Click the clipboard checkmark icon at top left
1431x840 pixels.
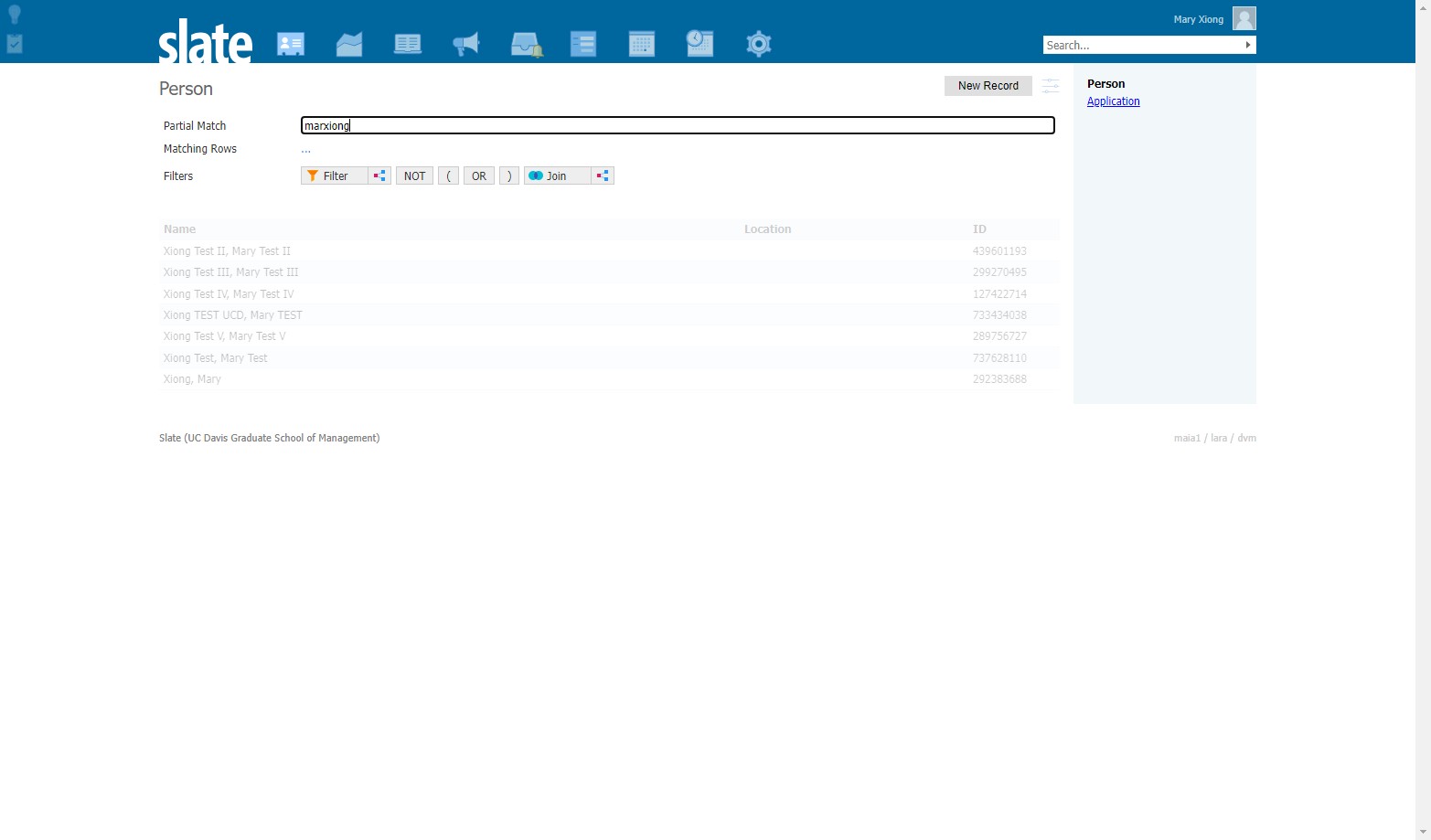(15, 43)
